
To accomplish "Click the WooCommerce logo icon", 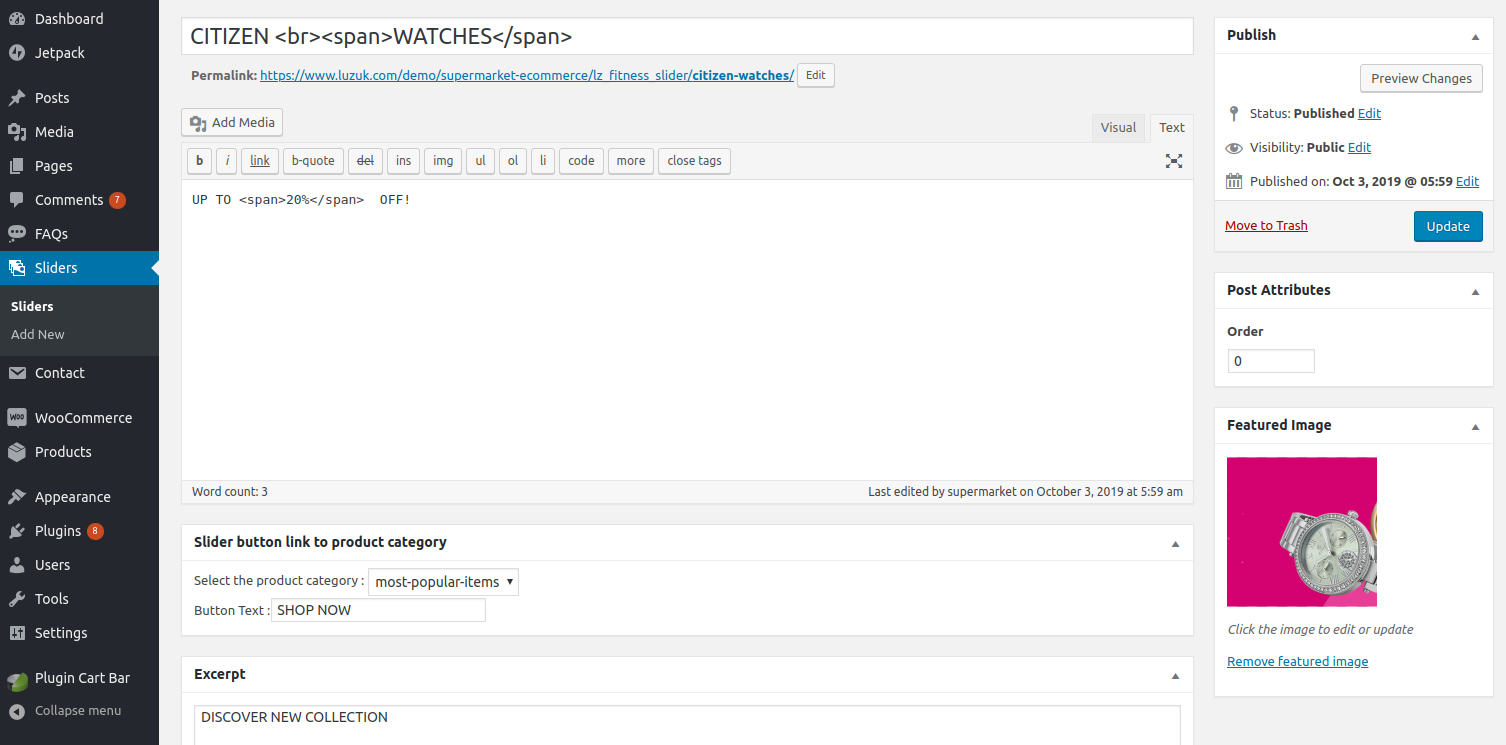I will coord(17,418).
